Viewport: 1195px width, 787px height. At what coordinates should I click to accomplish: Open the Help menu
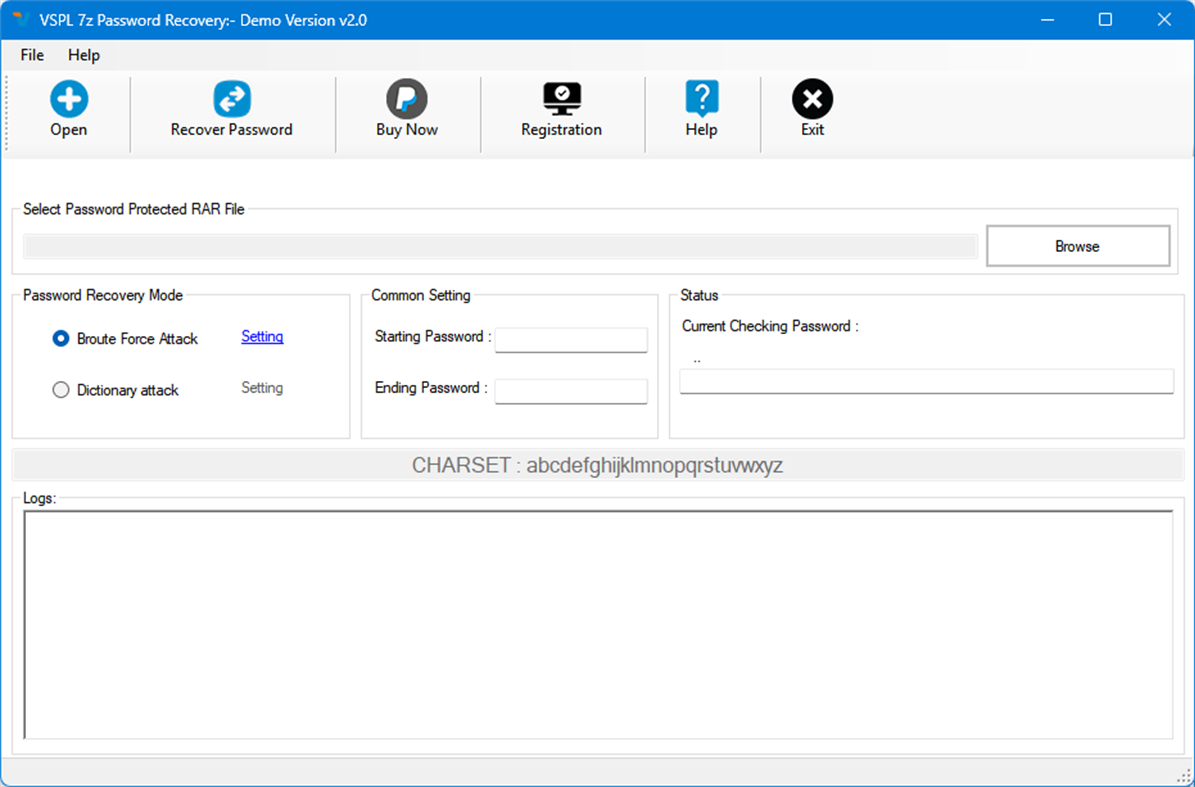point(83,55)
